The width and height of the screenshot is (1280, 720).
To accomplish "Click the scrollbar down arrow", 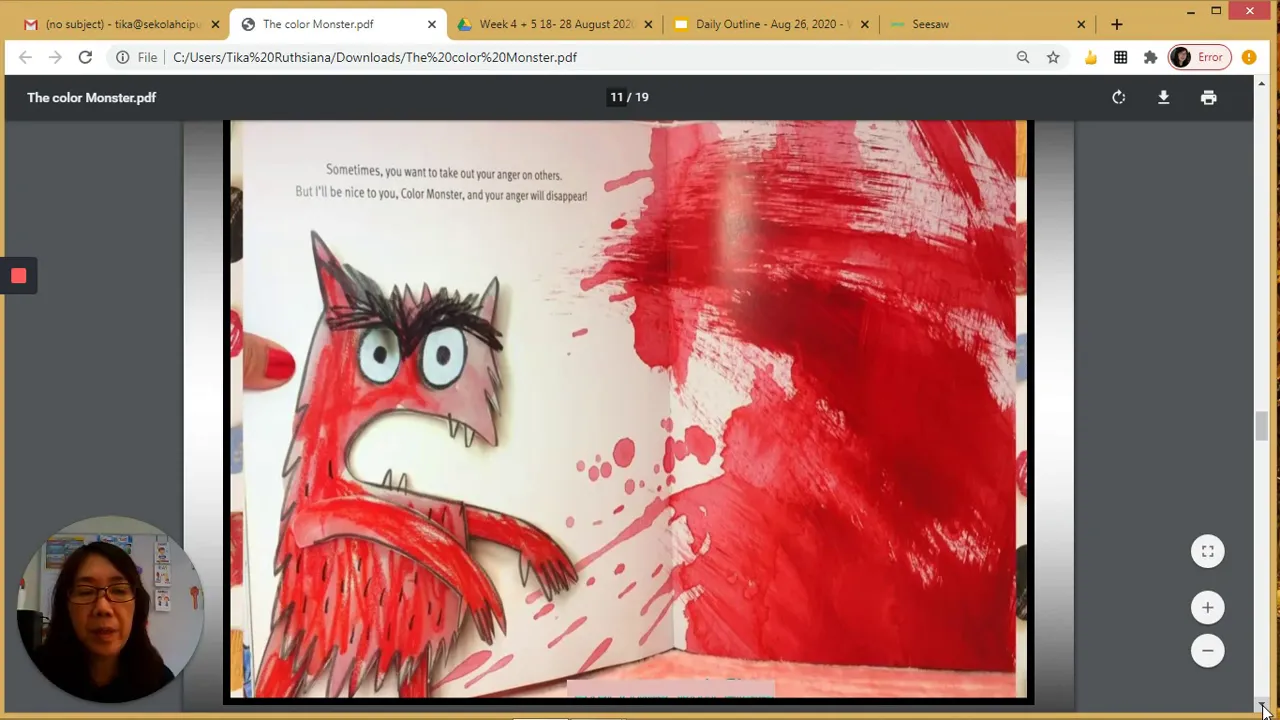I will pyautogui.click(x=1262, y=707).
